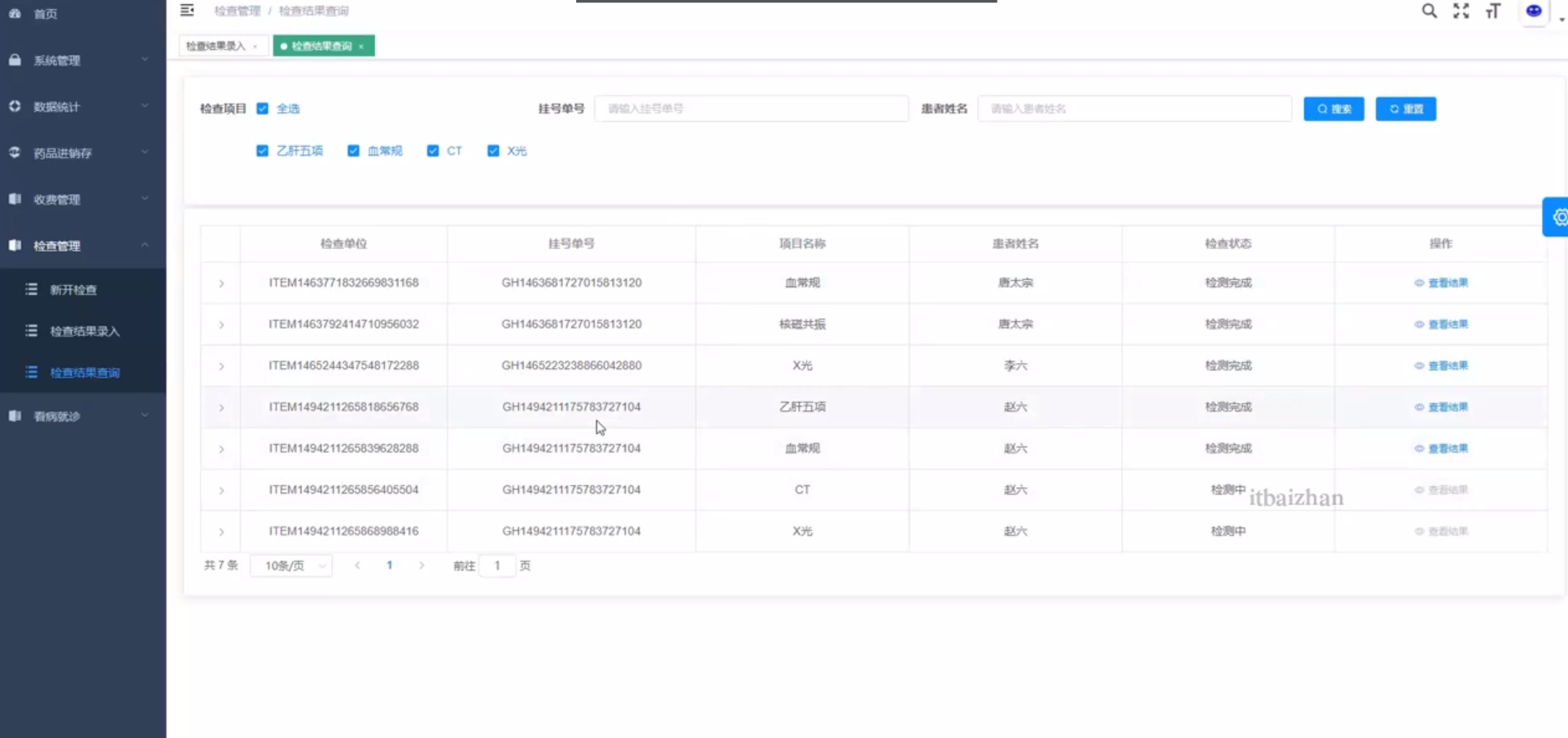View result for 赵六 血常规 row

[1441, 448]
